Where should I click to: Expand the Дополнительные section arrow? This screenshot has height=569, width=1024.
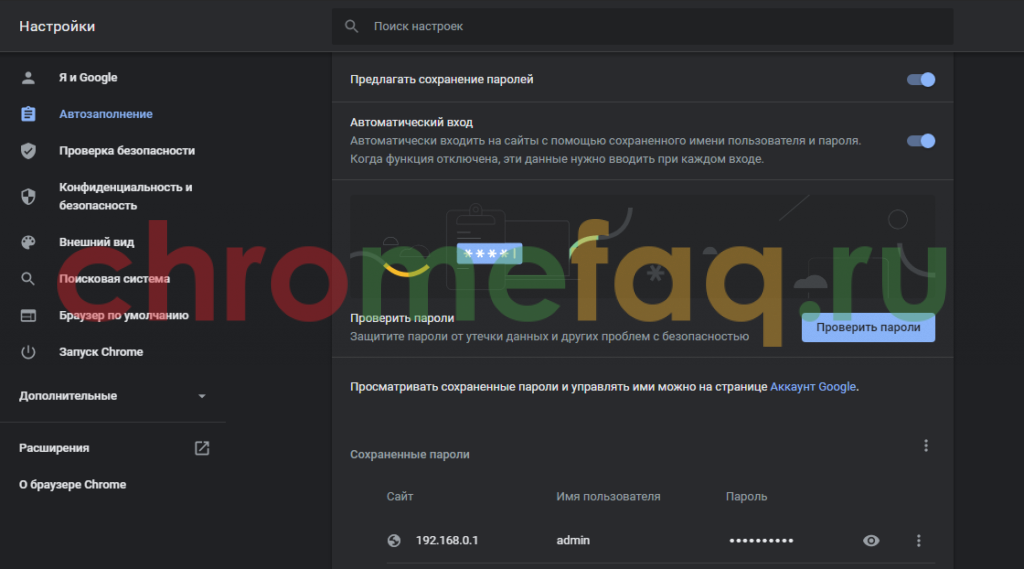[x=202, y=396]
